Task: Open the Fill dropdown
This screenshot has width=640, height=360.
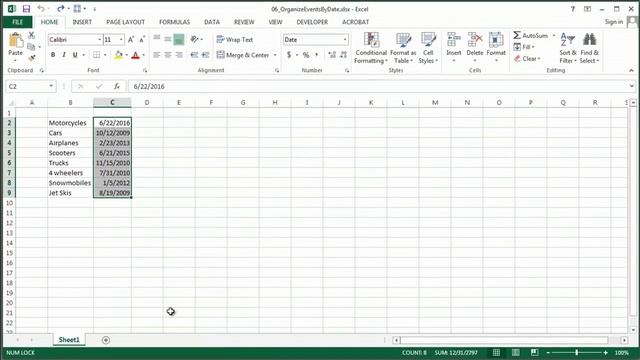Action: click(x=524, y=47)
